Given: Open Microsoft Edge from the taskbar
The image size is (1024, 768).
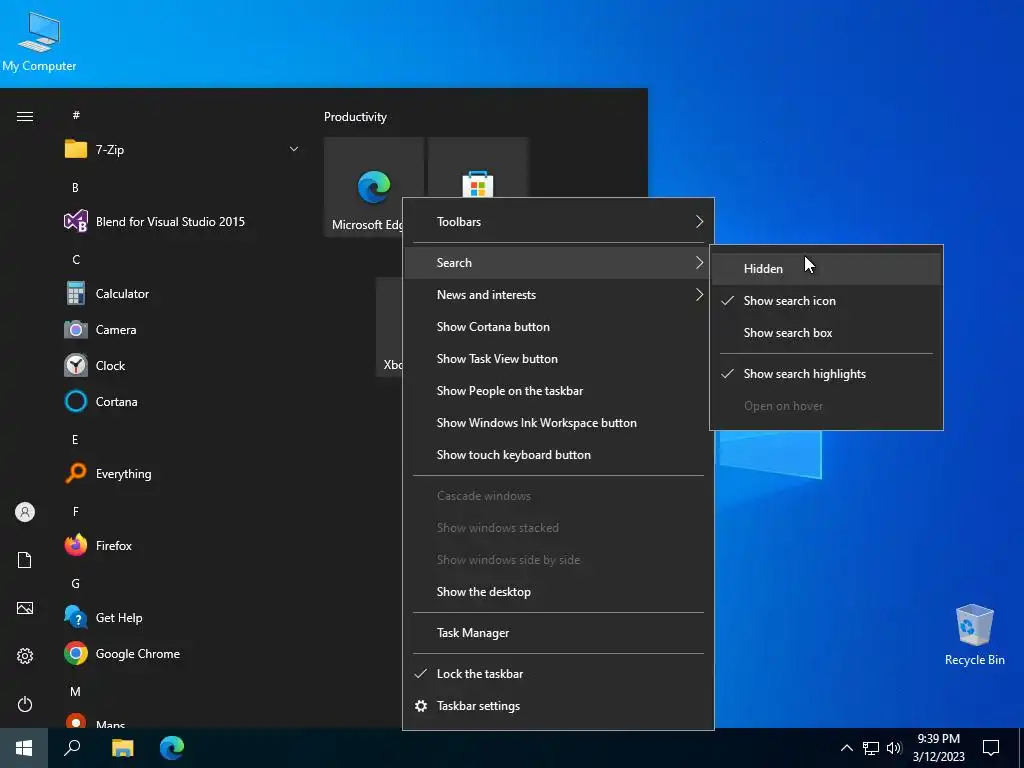Looking at the screenshot, I should click(x=172, y=748).
